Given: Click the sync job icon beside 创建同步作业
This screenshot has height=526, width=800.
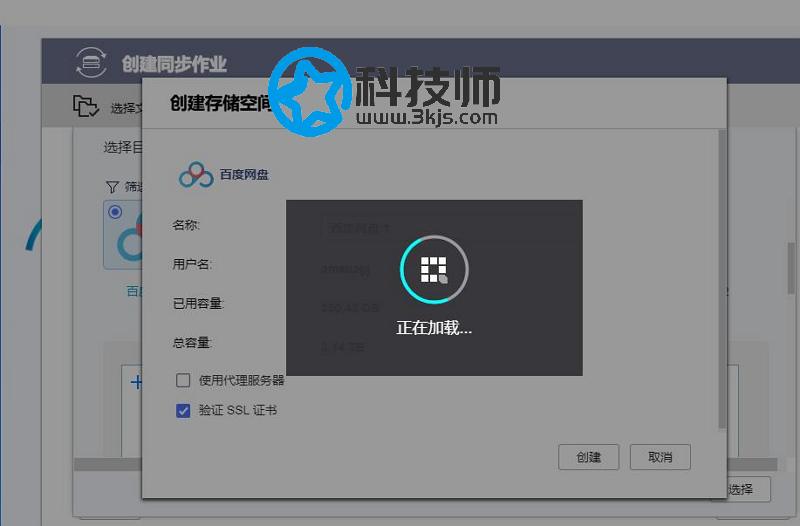Looking at the screenshot, I should point(91,63).
